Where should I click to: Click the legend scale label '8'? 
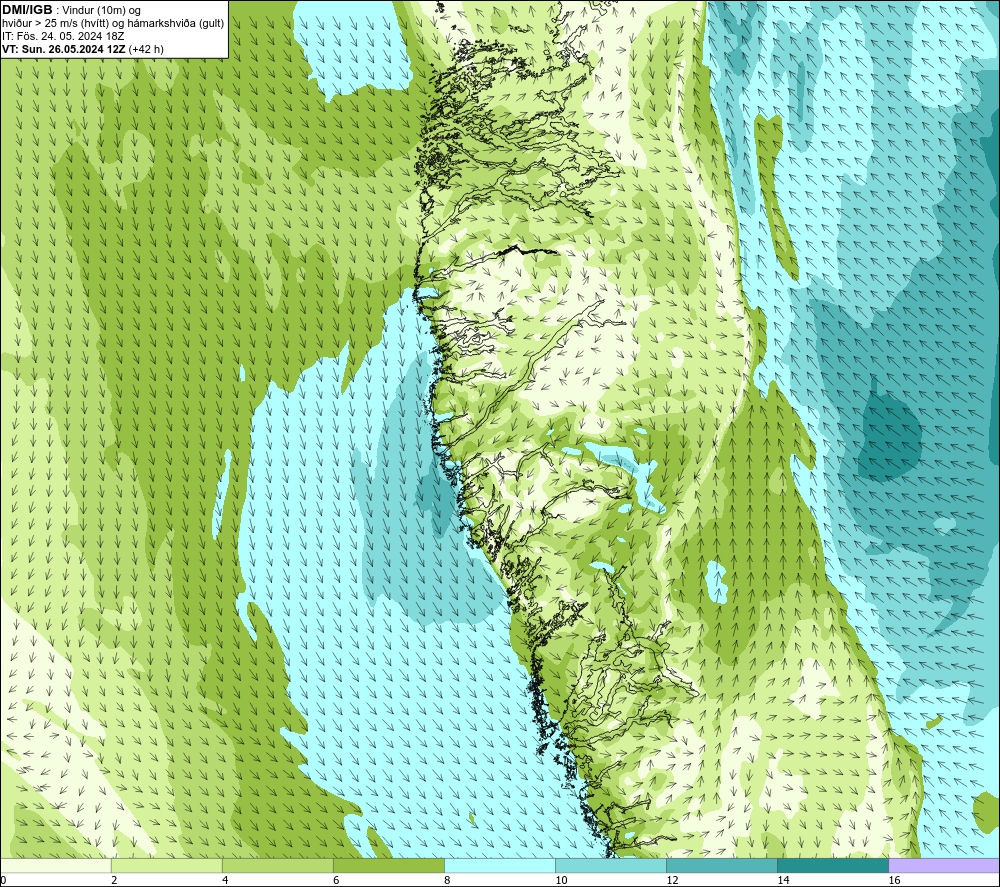coord(446,880)
